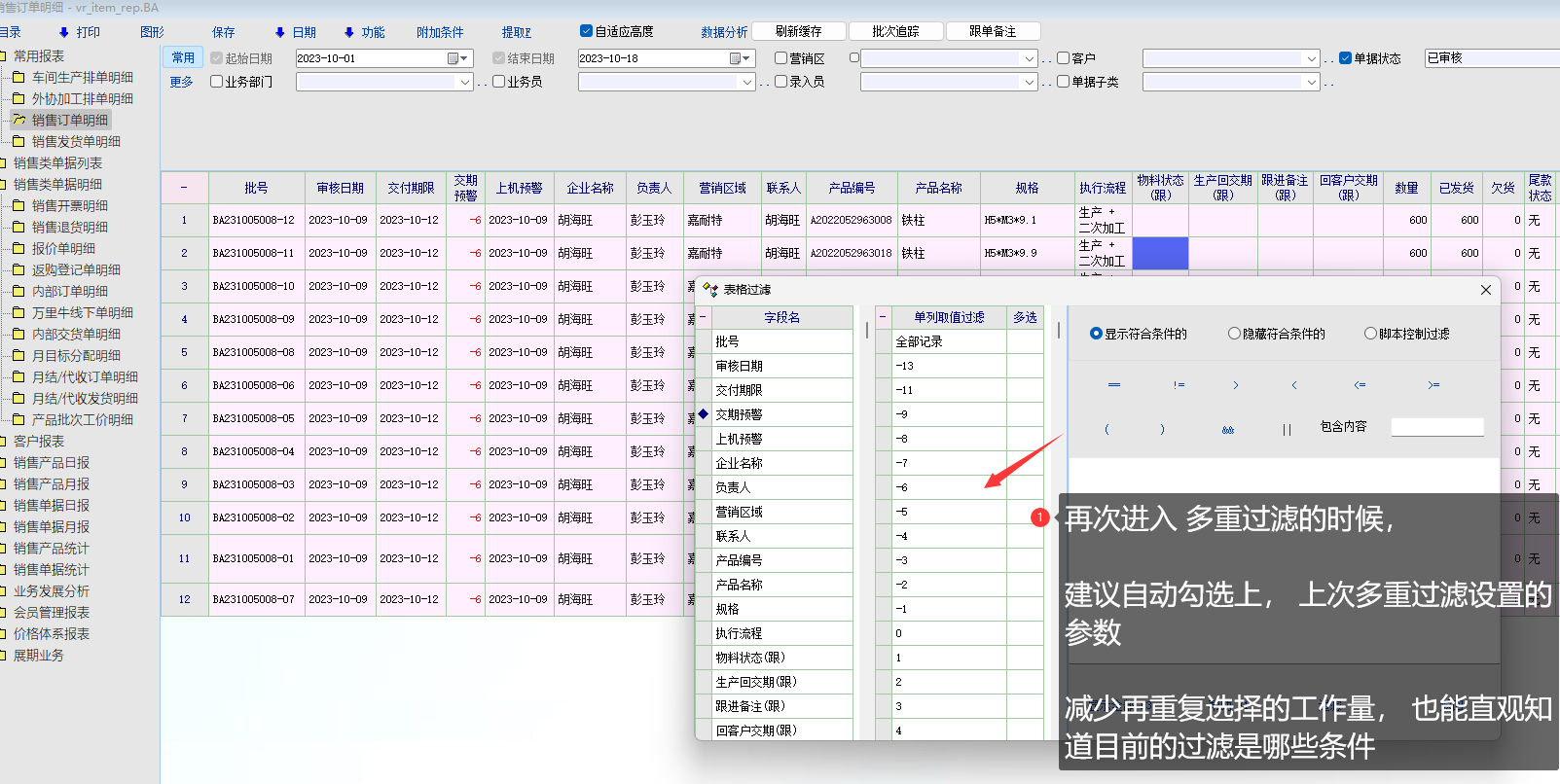1560x784 pixels.
Task: Click the 车间生产排单明细 folder icon
Action: pyautogui.click(x=18, y=77)
